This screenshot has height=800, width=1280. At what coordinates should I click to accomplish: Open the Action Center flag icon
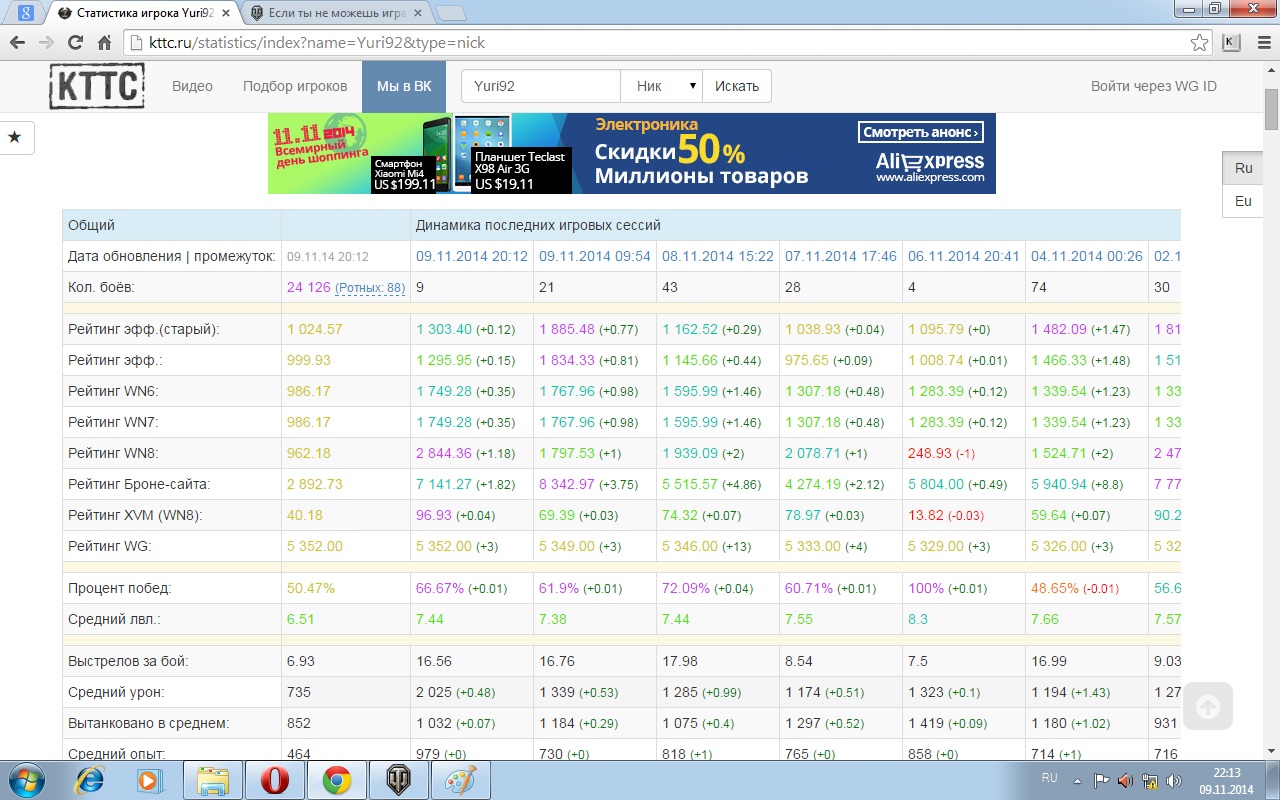point(1101,781)
